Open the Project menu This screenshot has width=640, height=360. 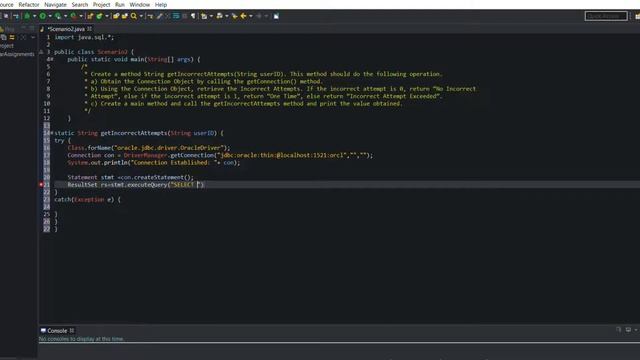click(x=101, y=4)
